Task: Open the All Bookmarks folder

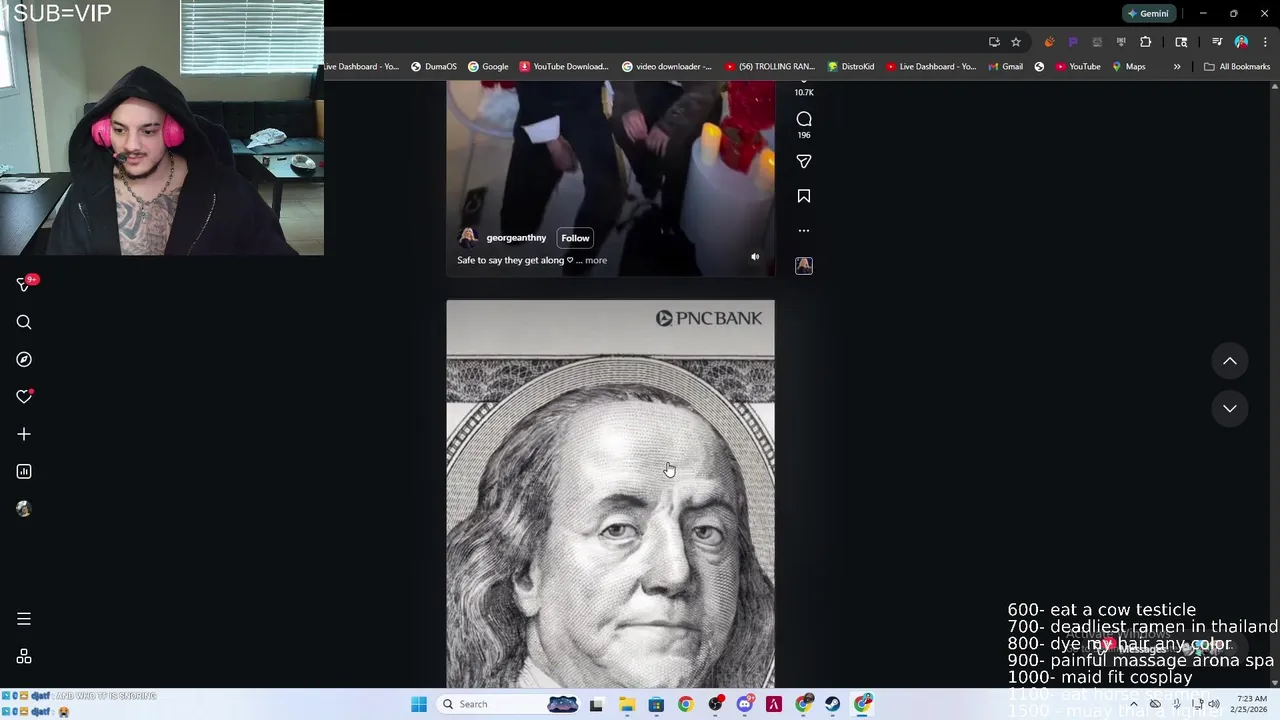Action: coord(1237,67)
